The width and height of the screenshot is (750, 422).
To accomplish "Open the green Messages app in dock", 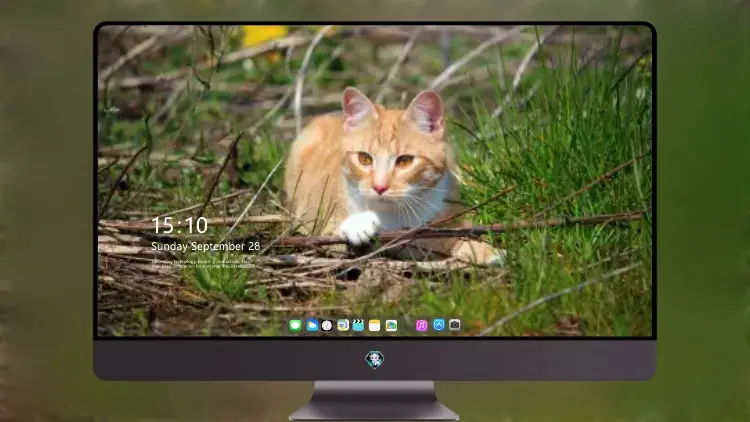I will tap(296, 325).
